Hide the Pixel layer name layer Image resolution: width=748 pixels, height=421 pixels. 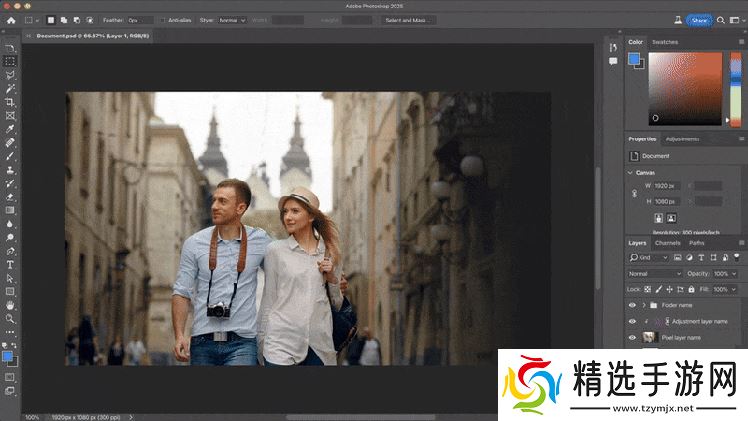click(x=632, y=338)
